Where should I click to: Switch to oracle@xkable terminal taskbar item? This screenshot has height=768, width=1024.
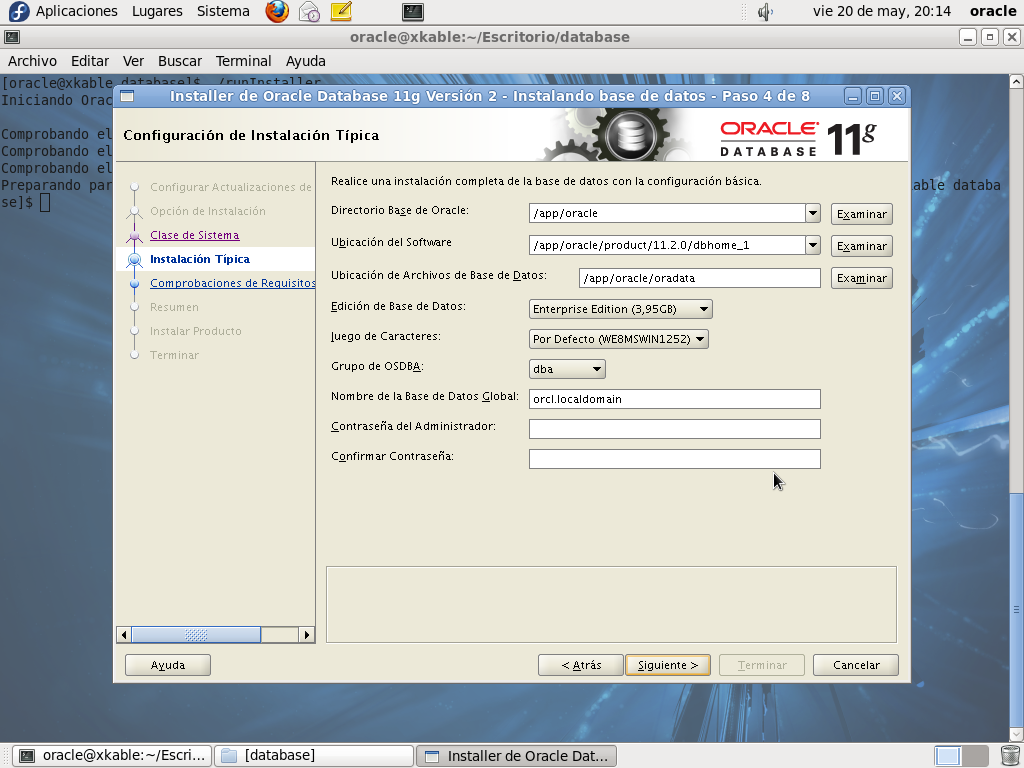click(112, 756)
